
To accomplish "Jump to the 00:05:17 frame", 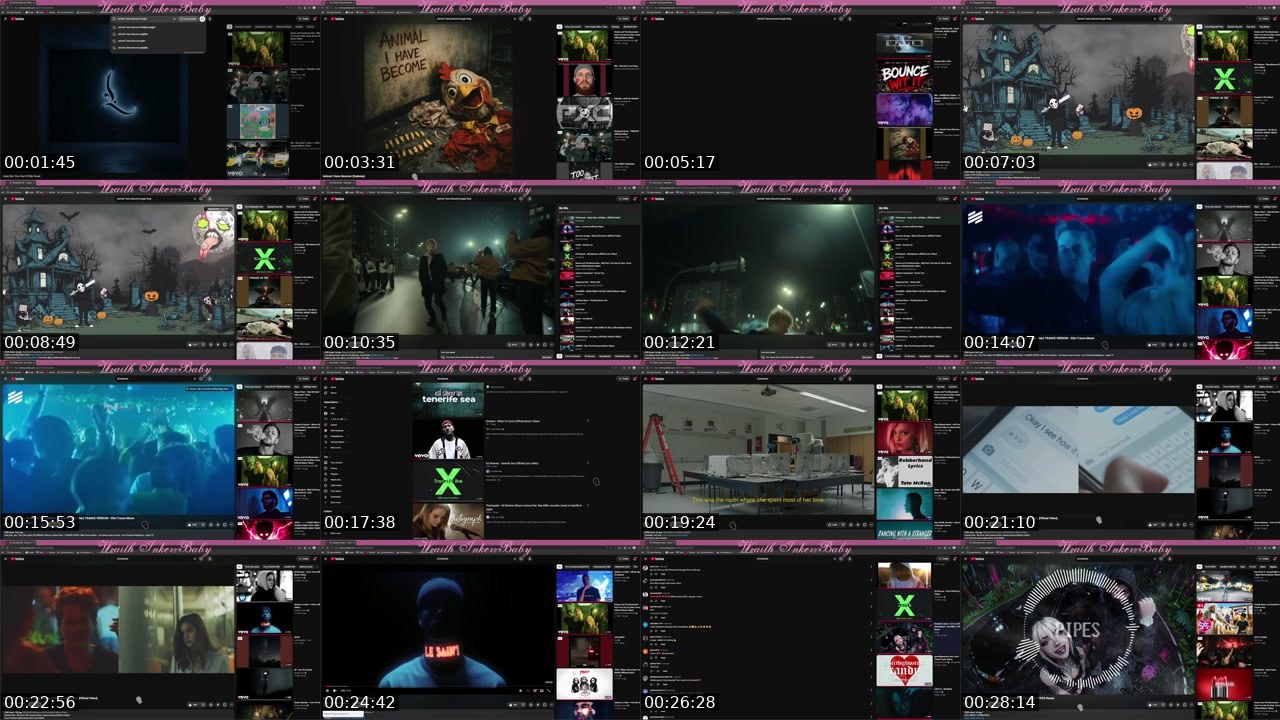I will pos(800,90).
